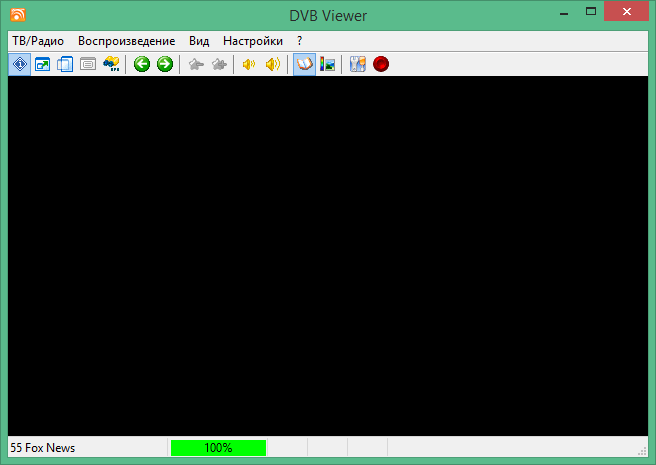The width and height of the screenshot is (656, 465).
Task: Decrease volume using small speaker icon
Action: 249,64
